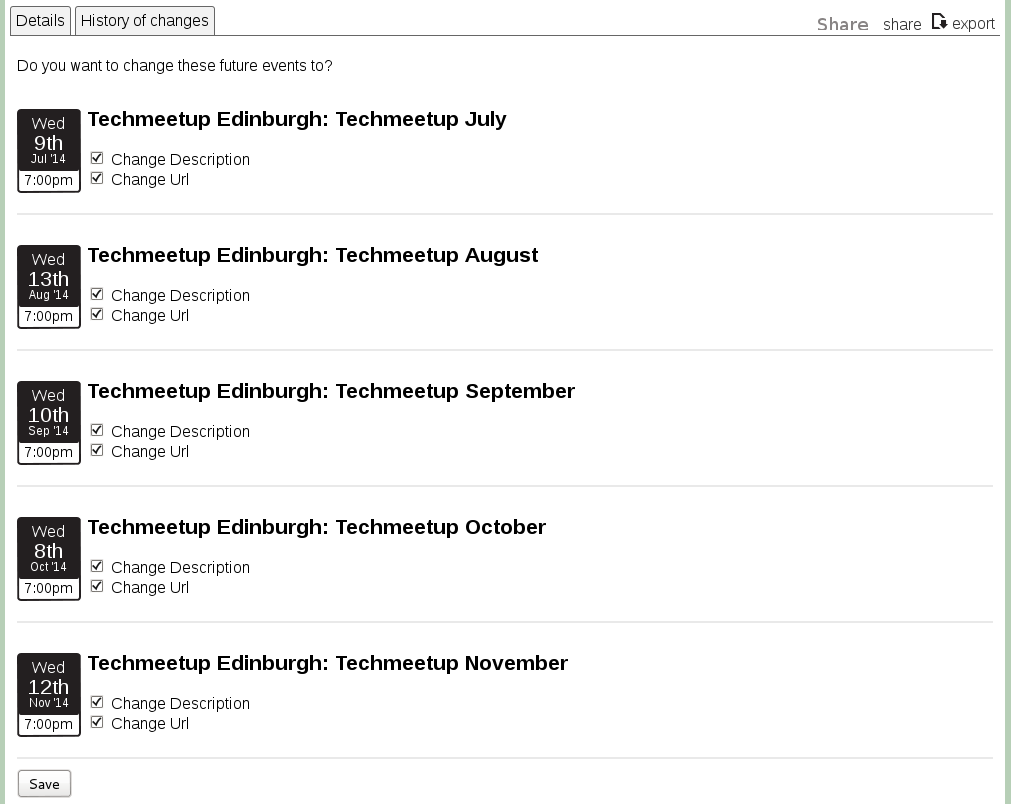This screenshot has height=804, width=1011.
Task: Open Techmeetup Edinburgh: Techmeetup November title
Action: [327, 663]
